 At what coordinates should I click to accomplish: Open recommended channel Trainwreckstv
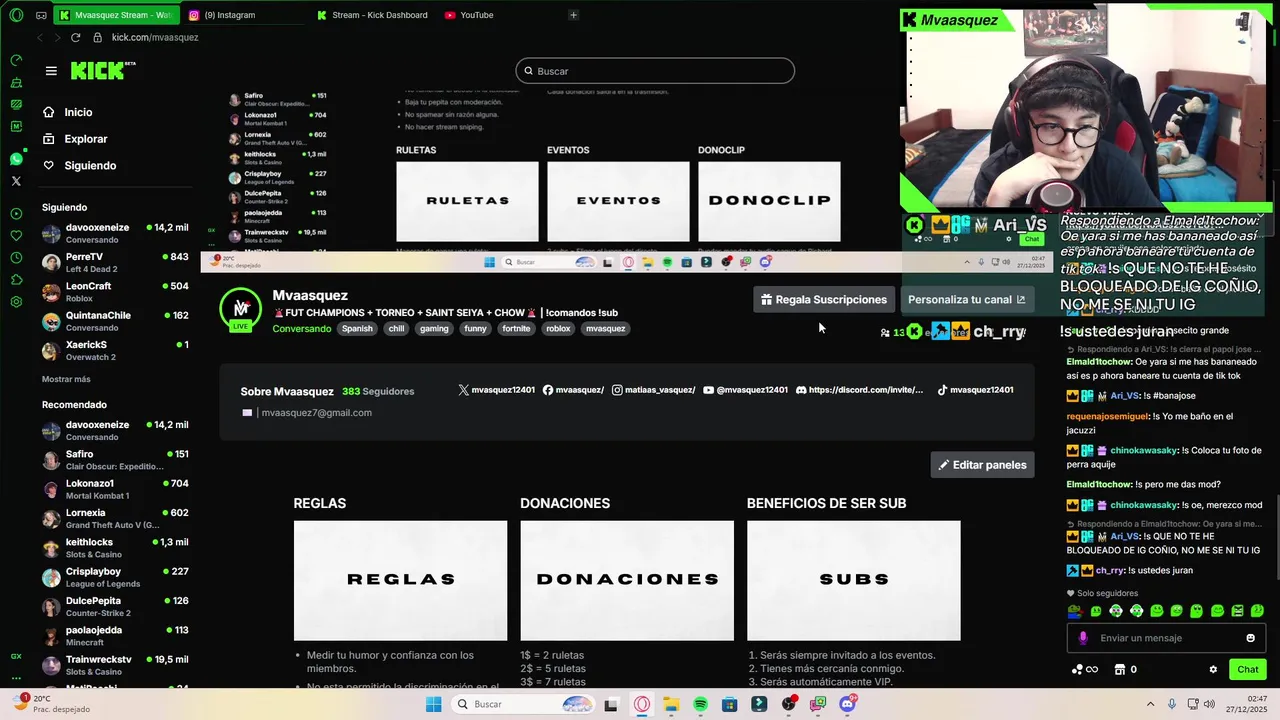point(115,665)
